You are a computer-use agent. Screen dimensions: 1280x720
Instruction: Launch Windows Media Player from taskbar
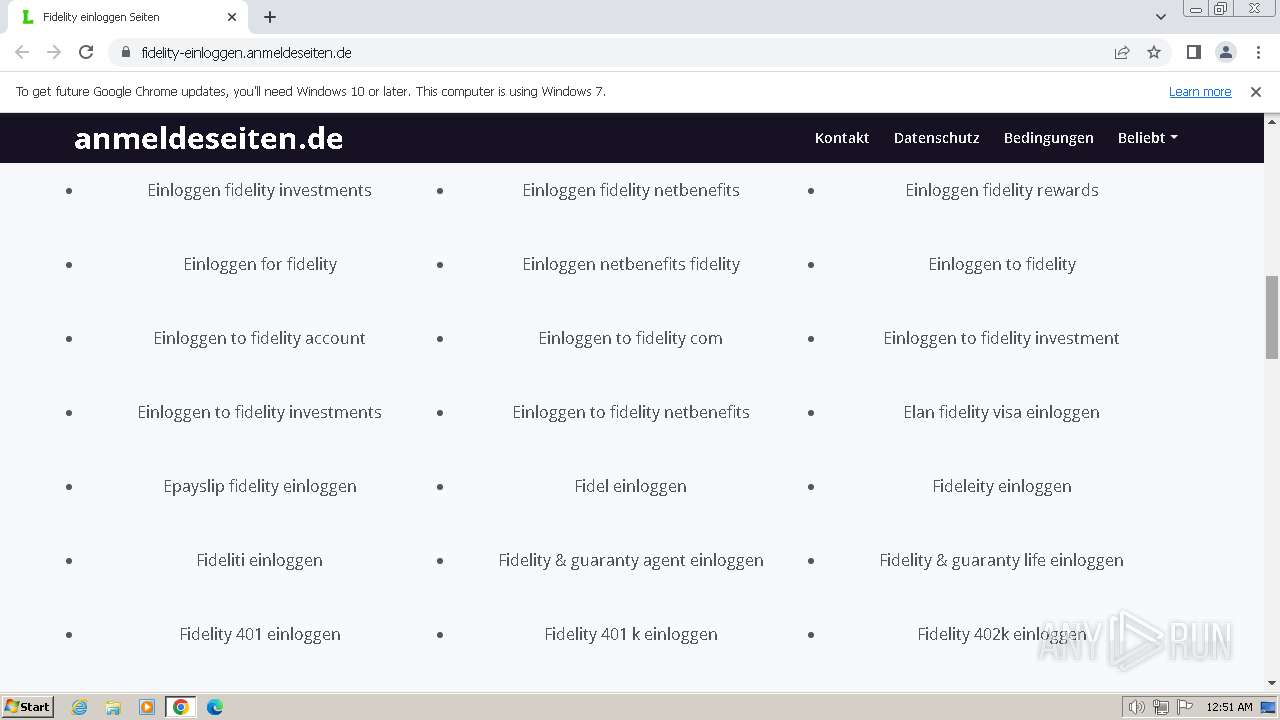pos(147,707)
